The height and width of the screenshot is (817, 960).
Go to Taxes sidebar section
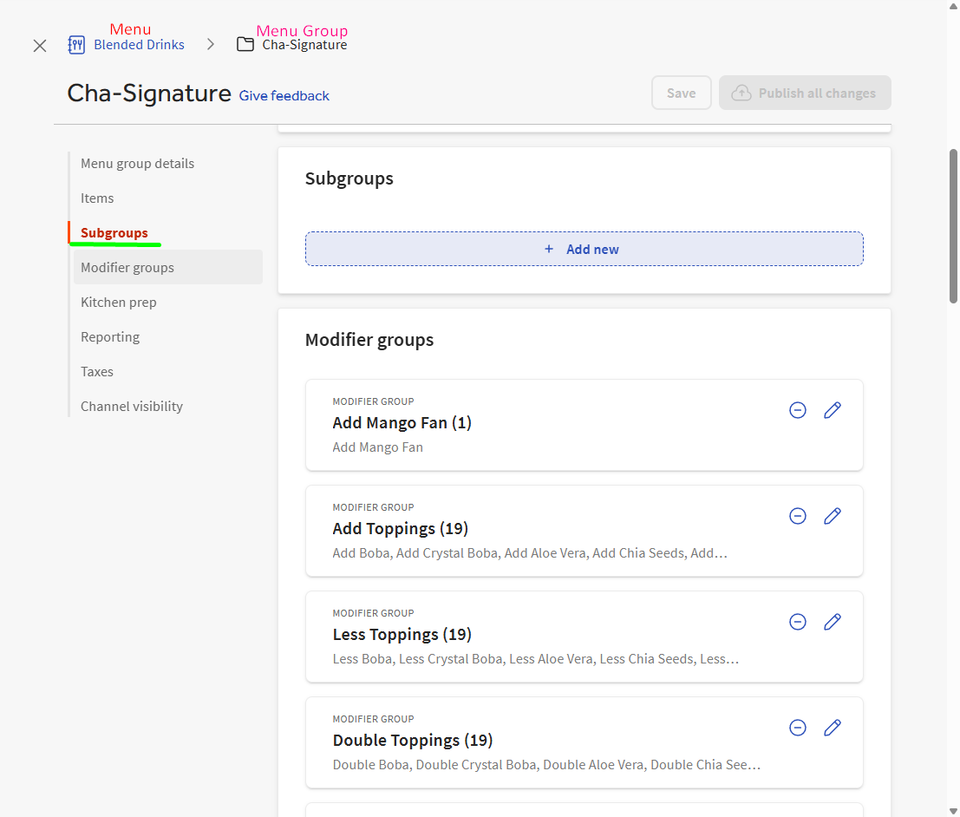click(x=97, y=371)
